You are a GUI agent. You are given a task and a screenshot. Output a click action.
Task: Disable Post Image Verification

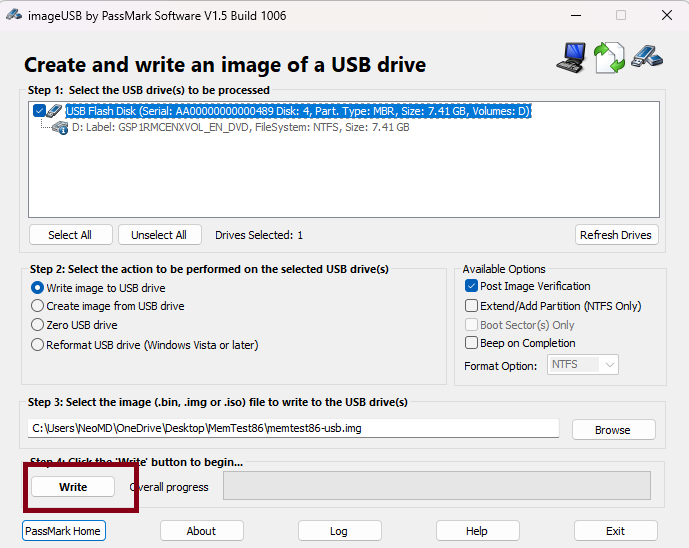pos(471,287)
